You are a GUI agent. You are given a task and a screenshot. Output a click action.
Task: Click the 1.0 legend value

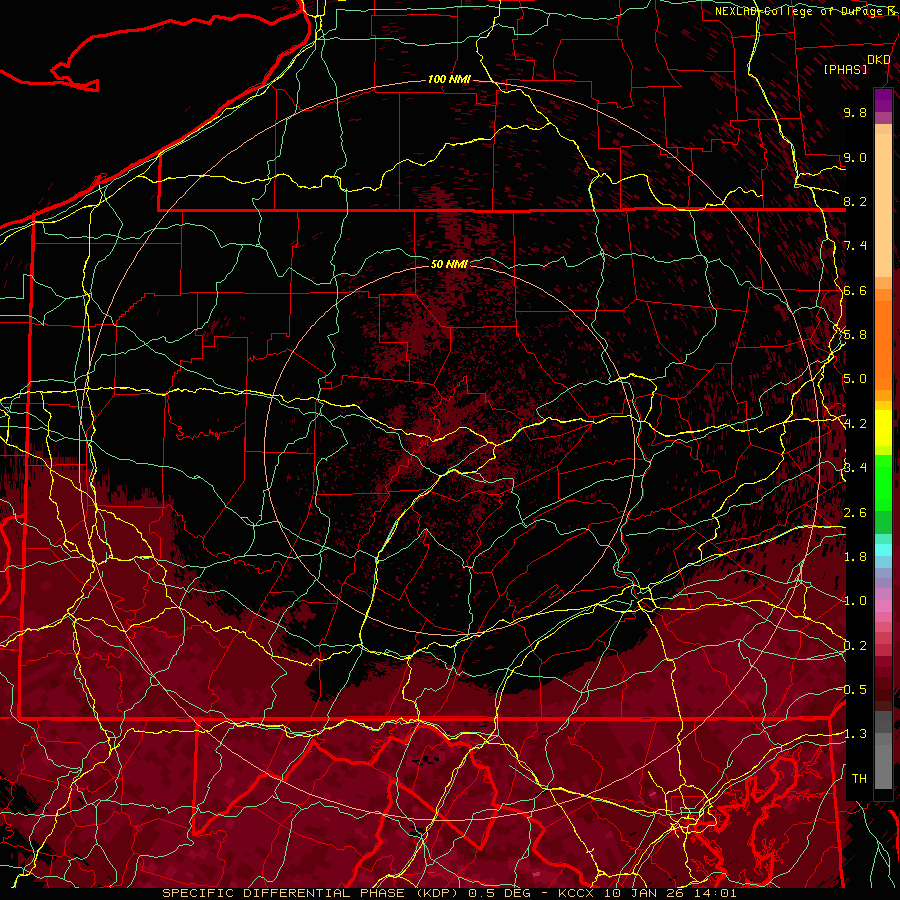(855, 600)
